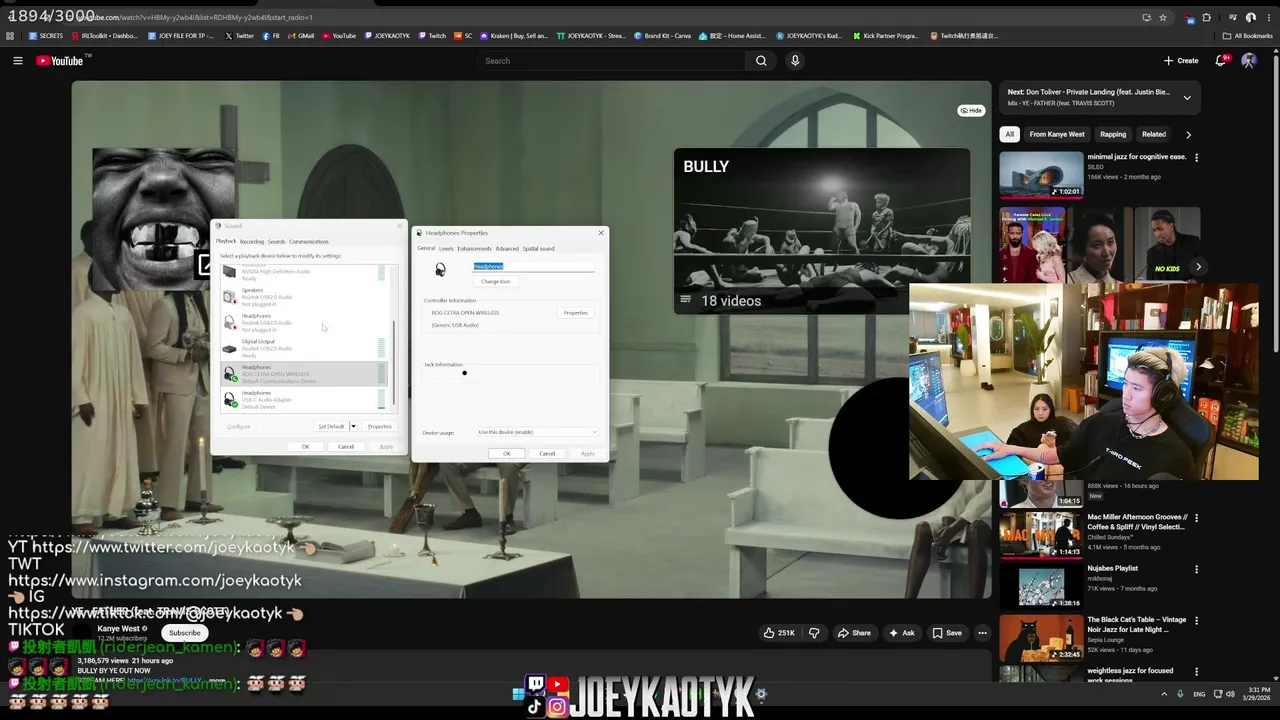Like the video (251K thumbs up)
This screenshot has height=720, width=1280.
coord(779,633)
